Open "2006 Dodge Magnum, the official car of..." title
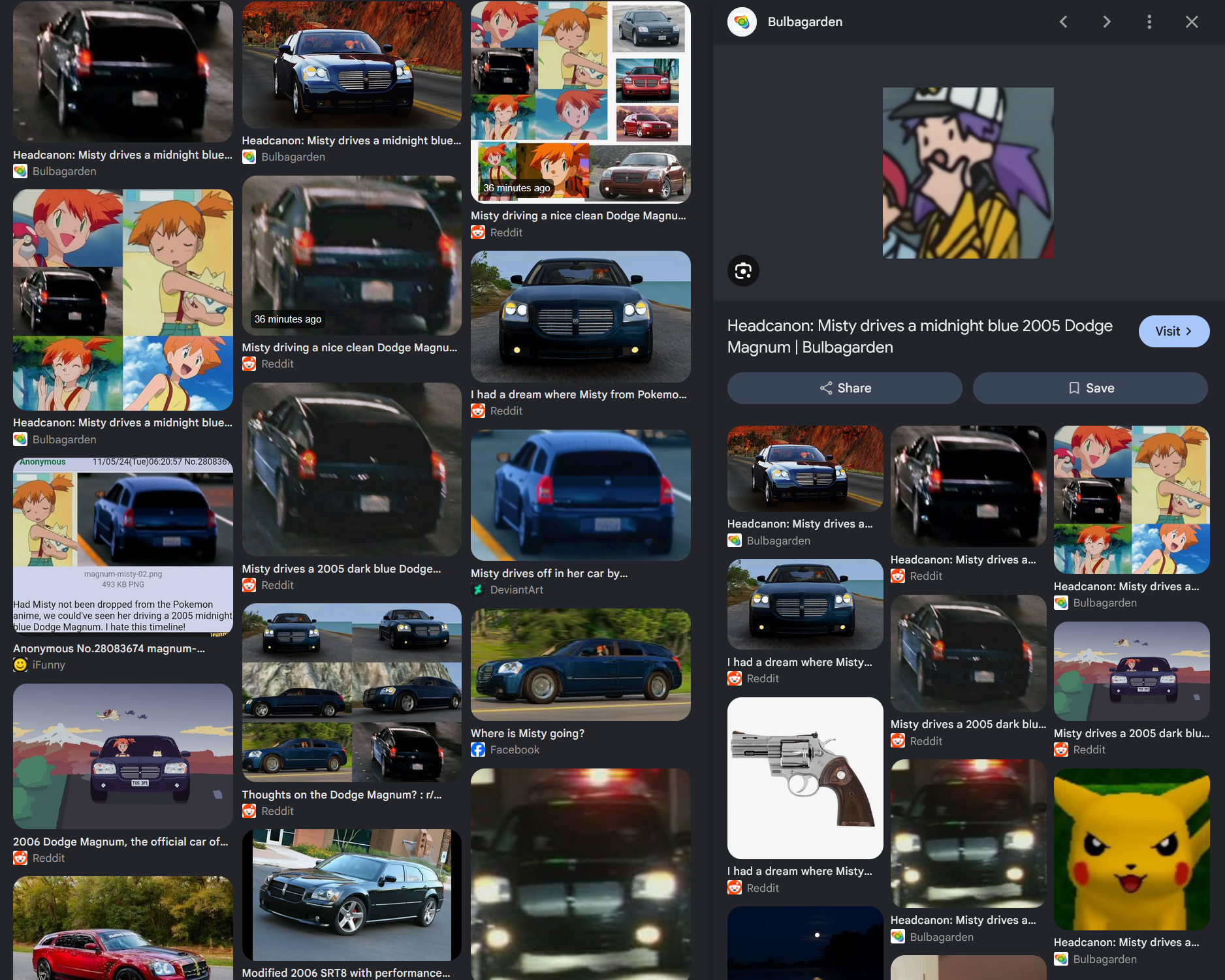Screen dimensions: 1225x980 [121, 842]
